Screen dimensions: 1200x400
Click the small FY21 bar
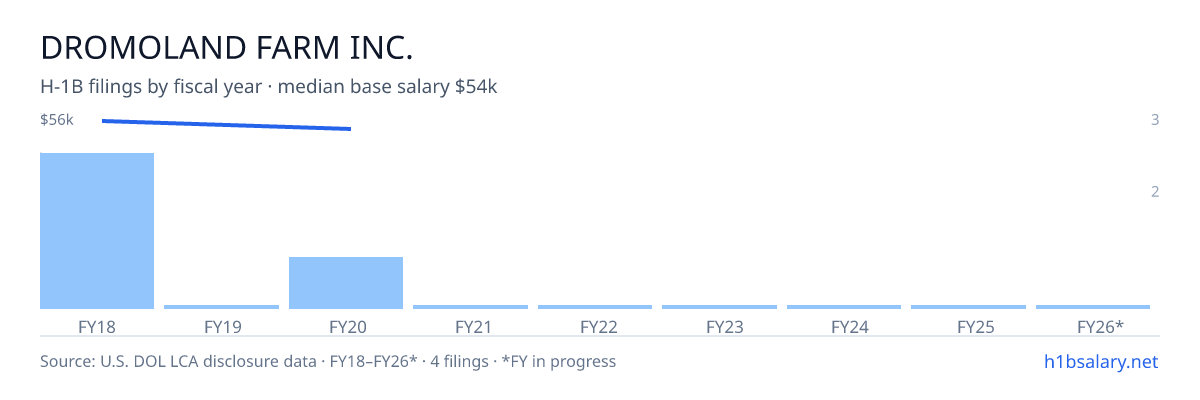click(470, 307)
